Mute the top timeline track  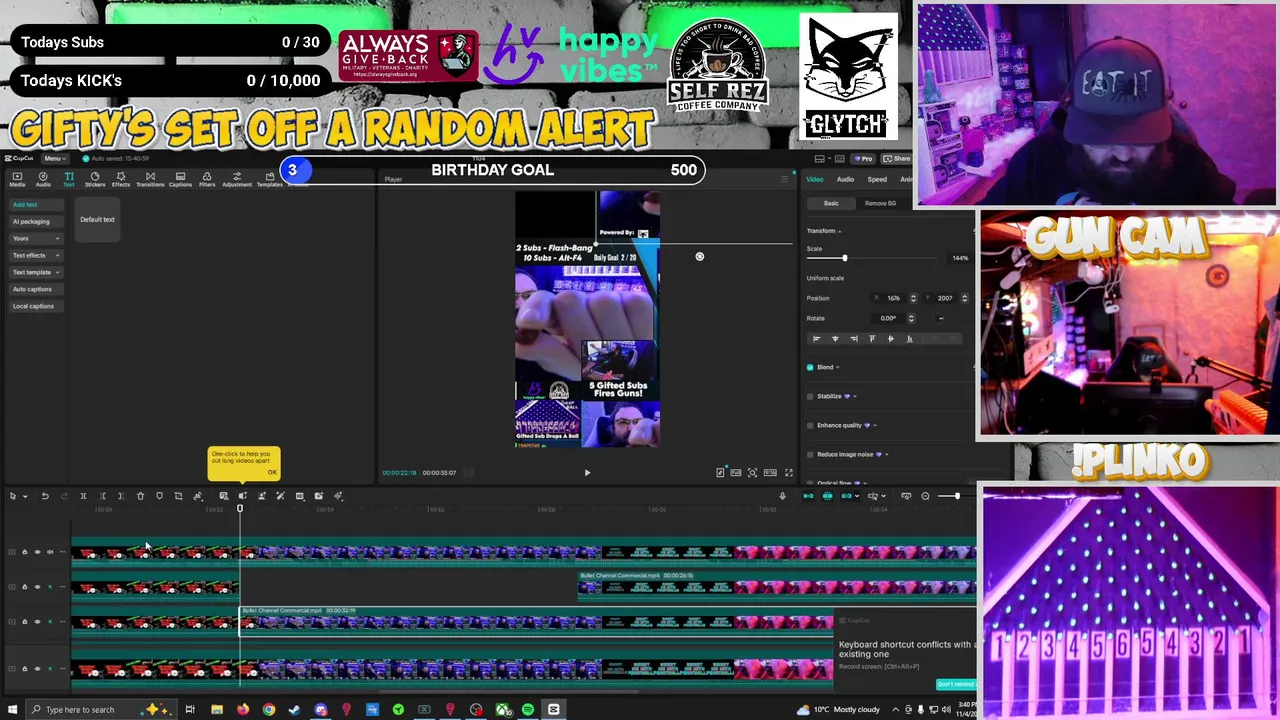[x=50, y=552]
